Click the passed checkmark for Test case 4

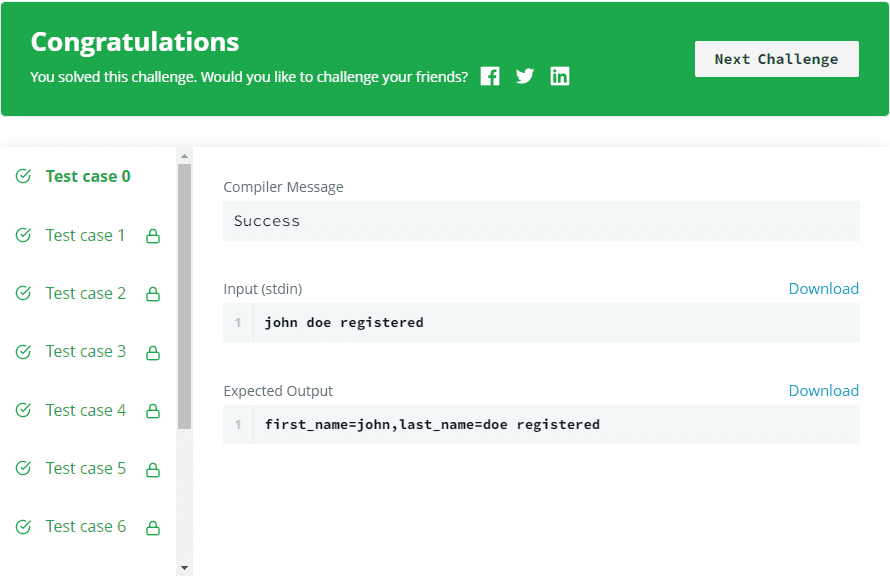24,411
